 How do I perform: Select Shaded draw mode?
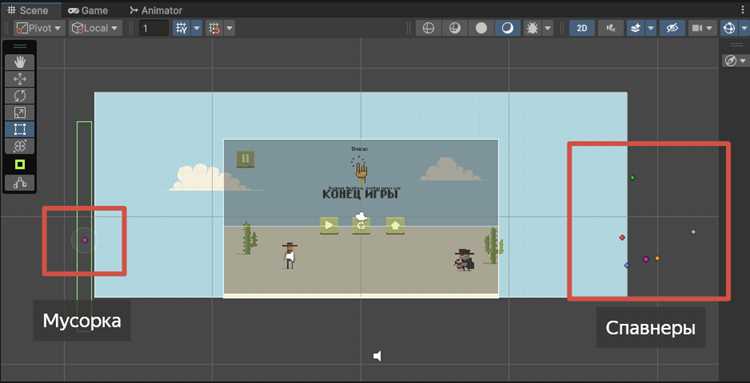507,28
